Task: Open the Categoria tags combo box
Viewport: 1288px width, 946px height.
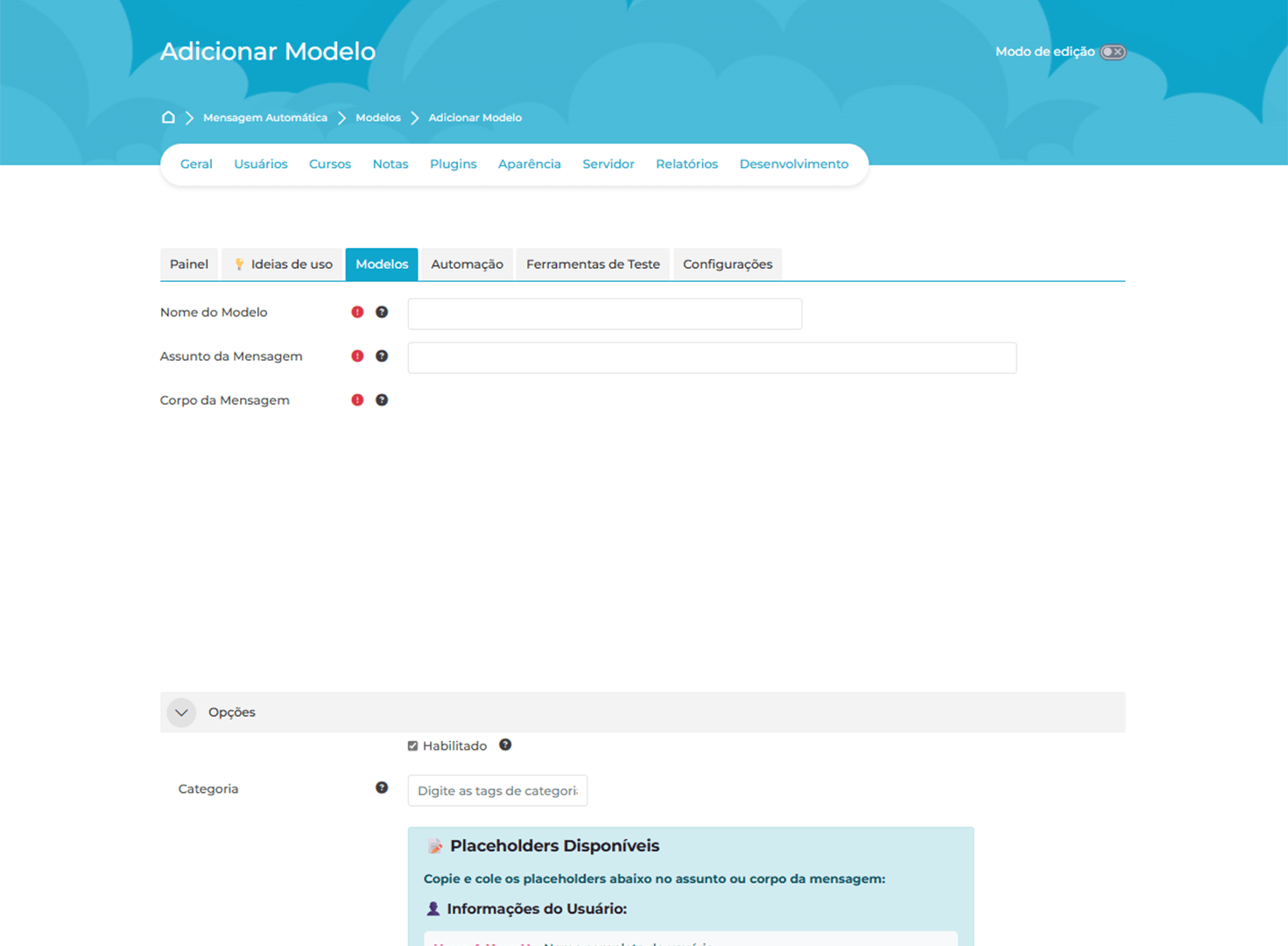Action: pyautogui.click(x=497, y=790)
